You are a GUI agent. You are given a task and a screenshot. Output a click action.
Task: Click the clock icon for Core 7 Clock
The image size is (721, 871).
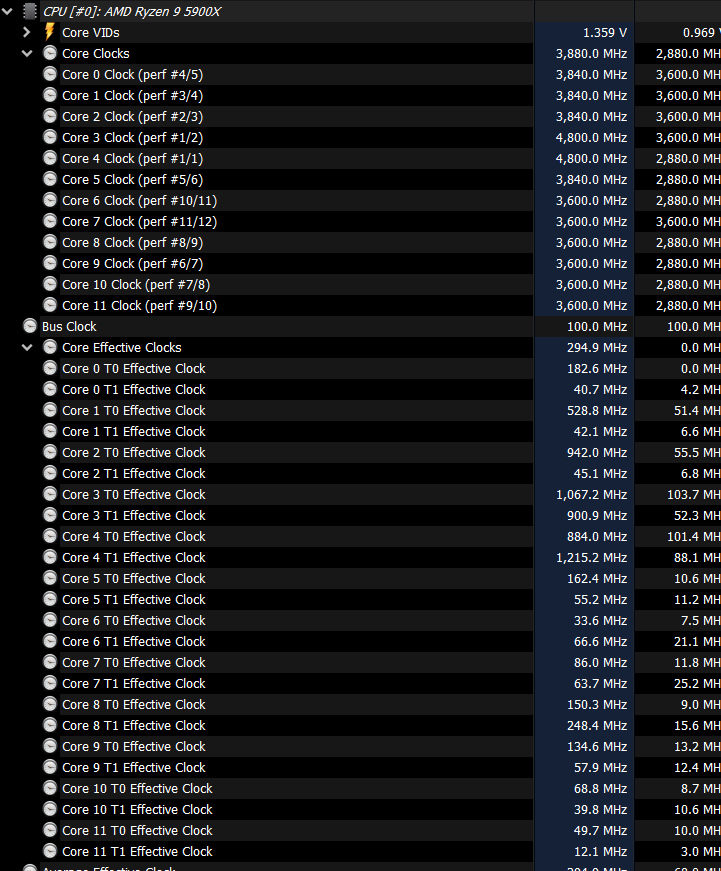click(x=50, y=221)
